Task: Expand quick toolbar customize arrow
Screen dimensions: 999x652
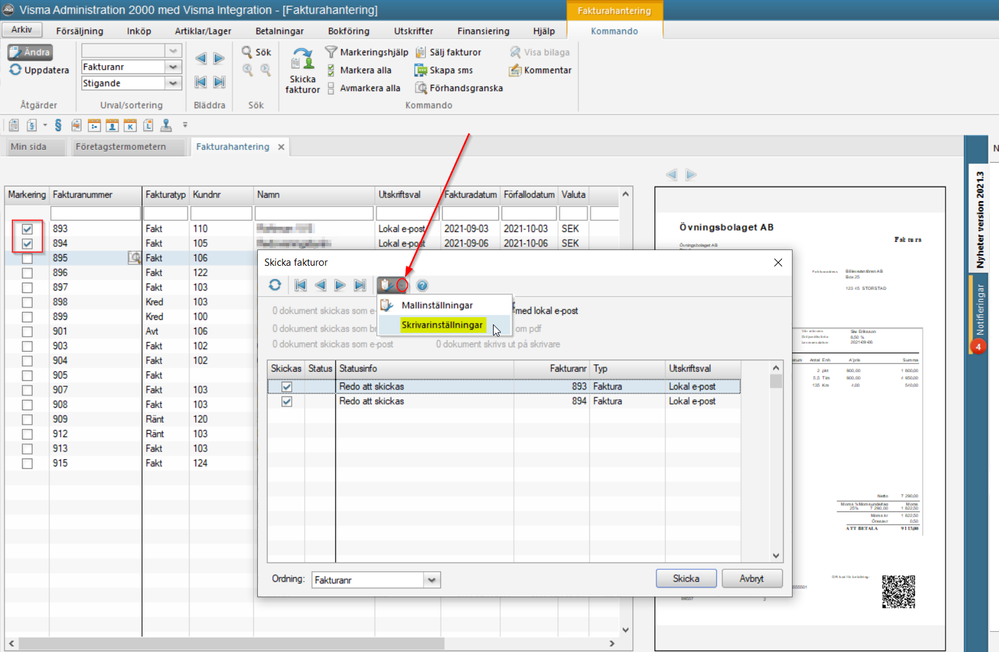Action: (185, 125)
